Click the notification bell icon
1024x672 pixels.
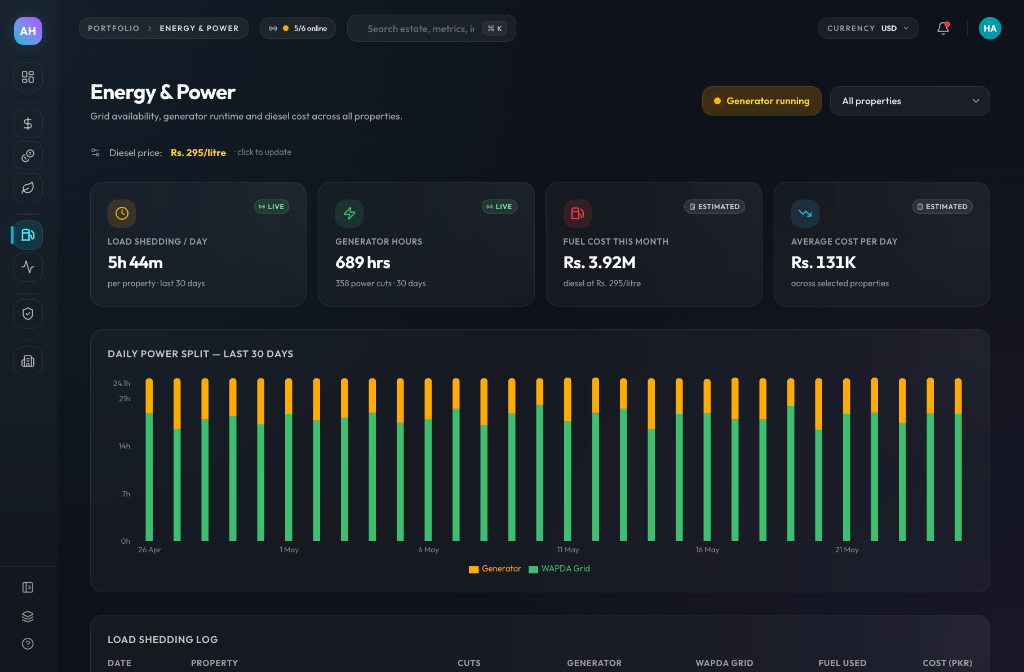point(942,28)
